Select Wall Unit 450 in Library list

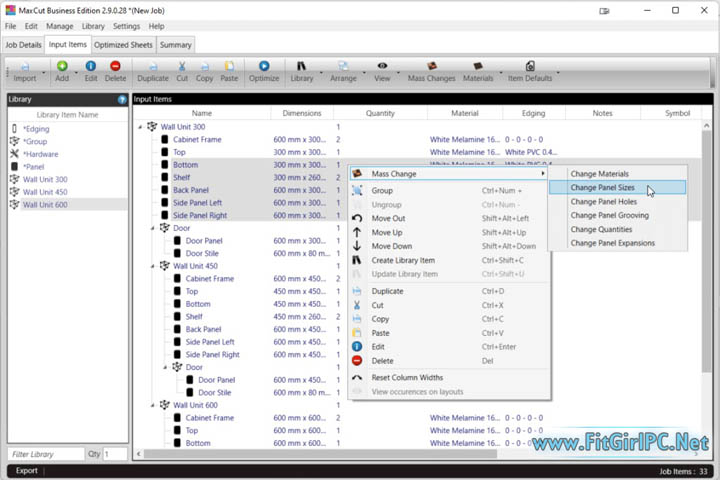coord(45,191)
